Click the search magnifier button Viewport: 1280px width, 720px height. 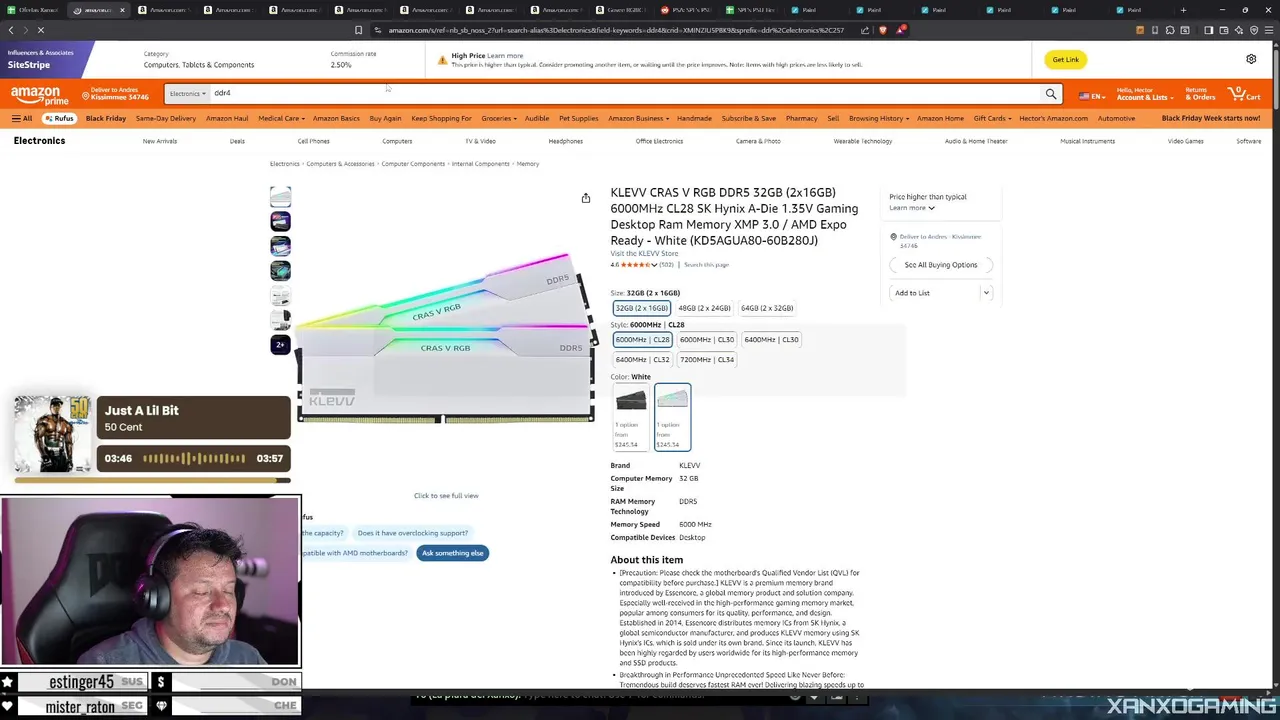coord(1051,94)
